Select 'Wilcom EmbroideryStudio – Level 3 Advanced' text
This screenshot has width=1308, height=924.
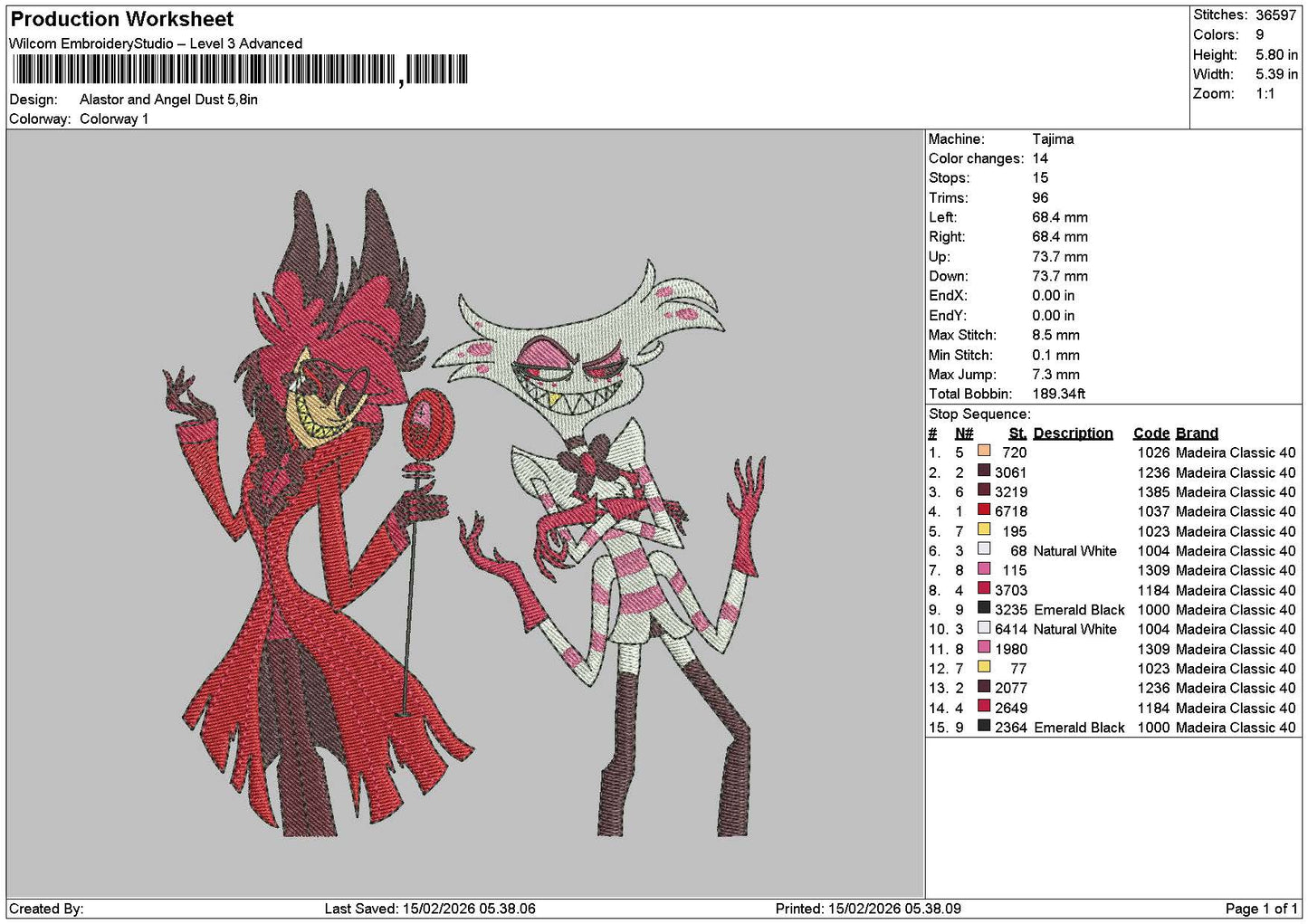click(x=156, y=43)
